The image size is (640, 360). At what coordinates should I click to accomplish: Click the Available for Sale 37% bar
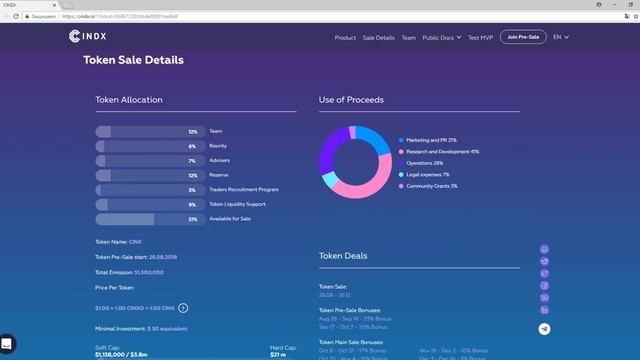151,219
